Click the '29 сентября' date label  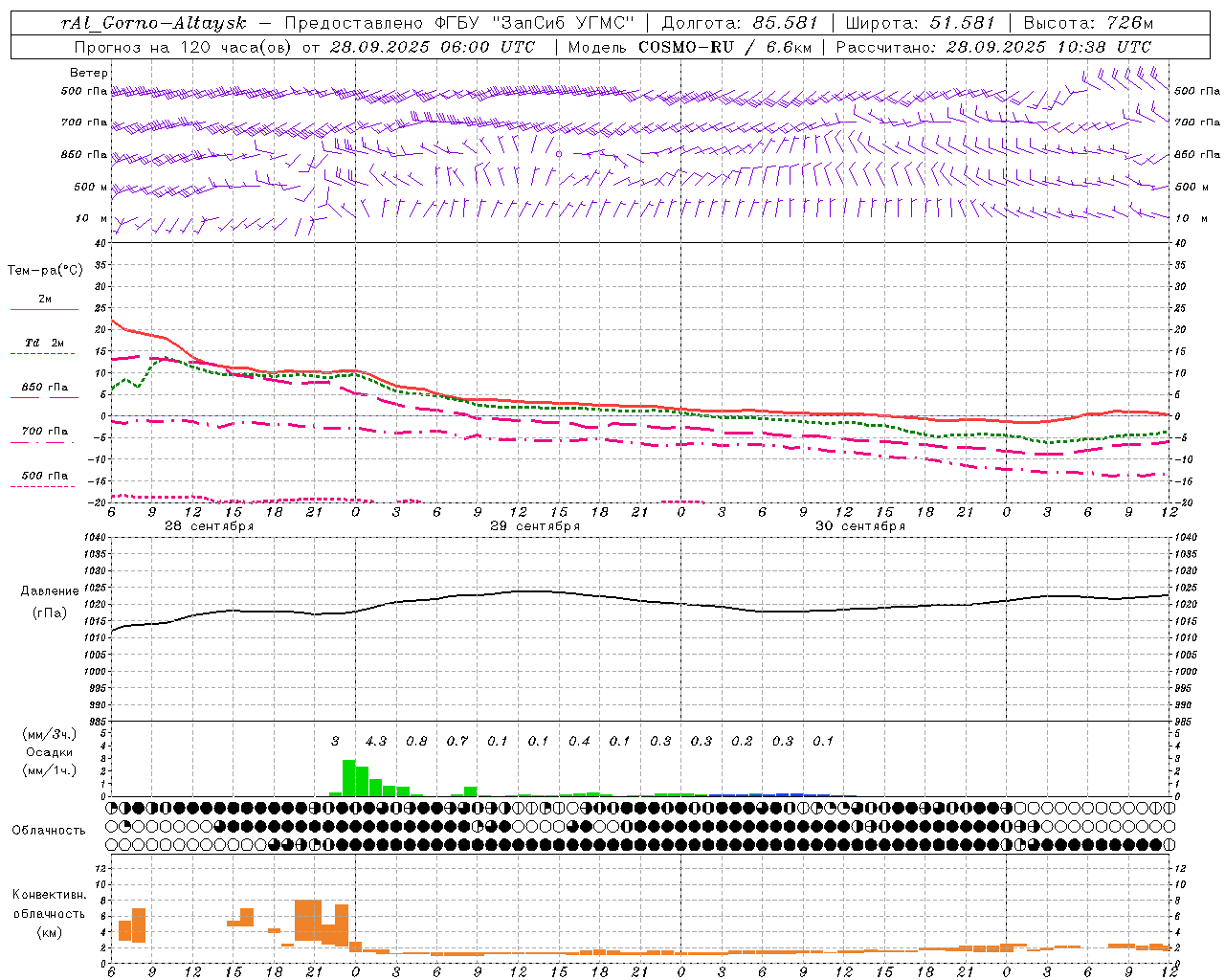(x=535, y=526)
